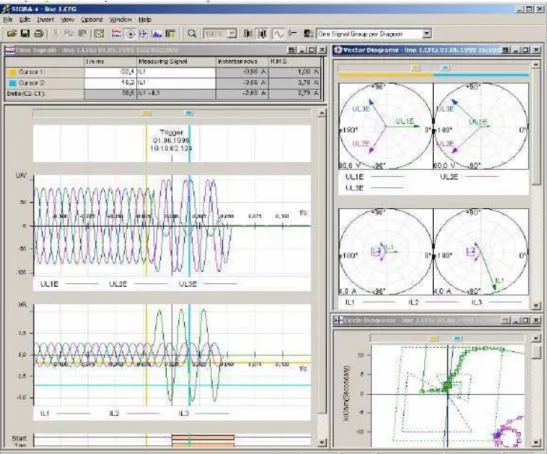Click Cursor 1 measuring signal cell IL1
The image size is (547, 454).
[x=176, y=72]
